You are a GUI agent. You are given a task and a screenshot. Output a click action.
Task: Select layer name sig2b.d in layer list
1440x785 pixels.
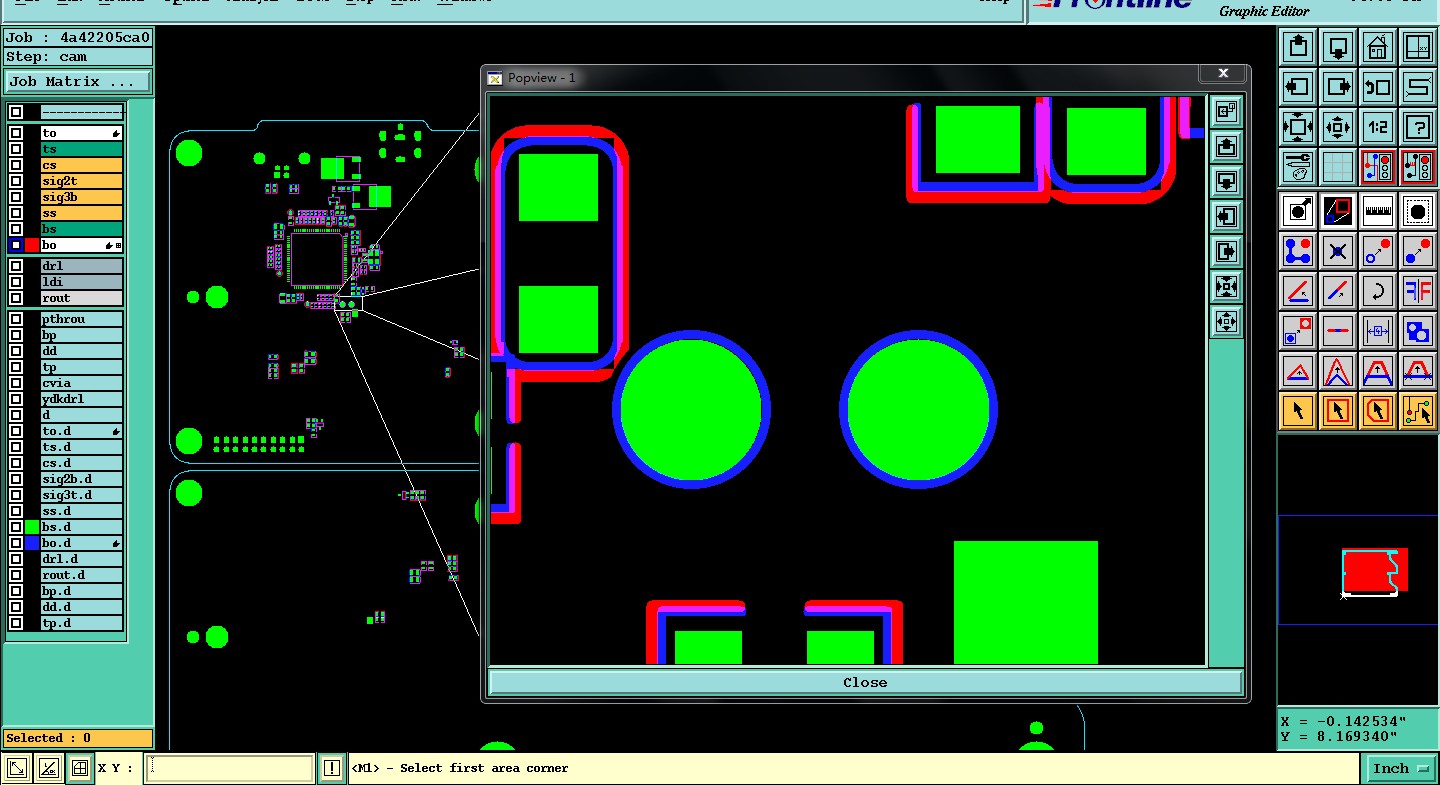[x=81, y=479]
